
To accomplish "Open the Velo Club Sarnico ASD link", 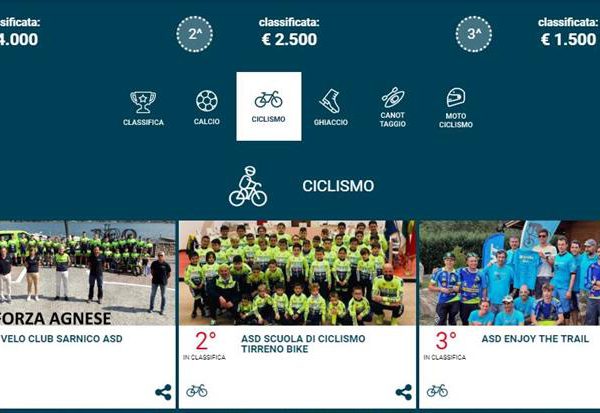I will point(62,339).
